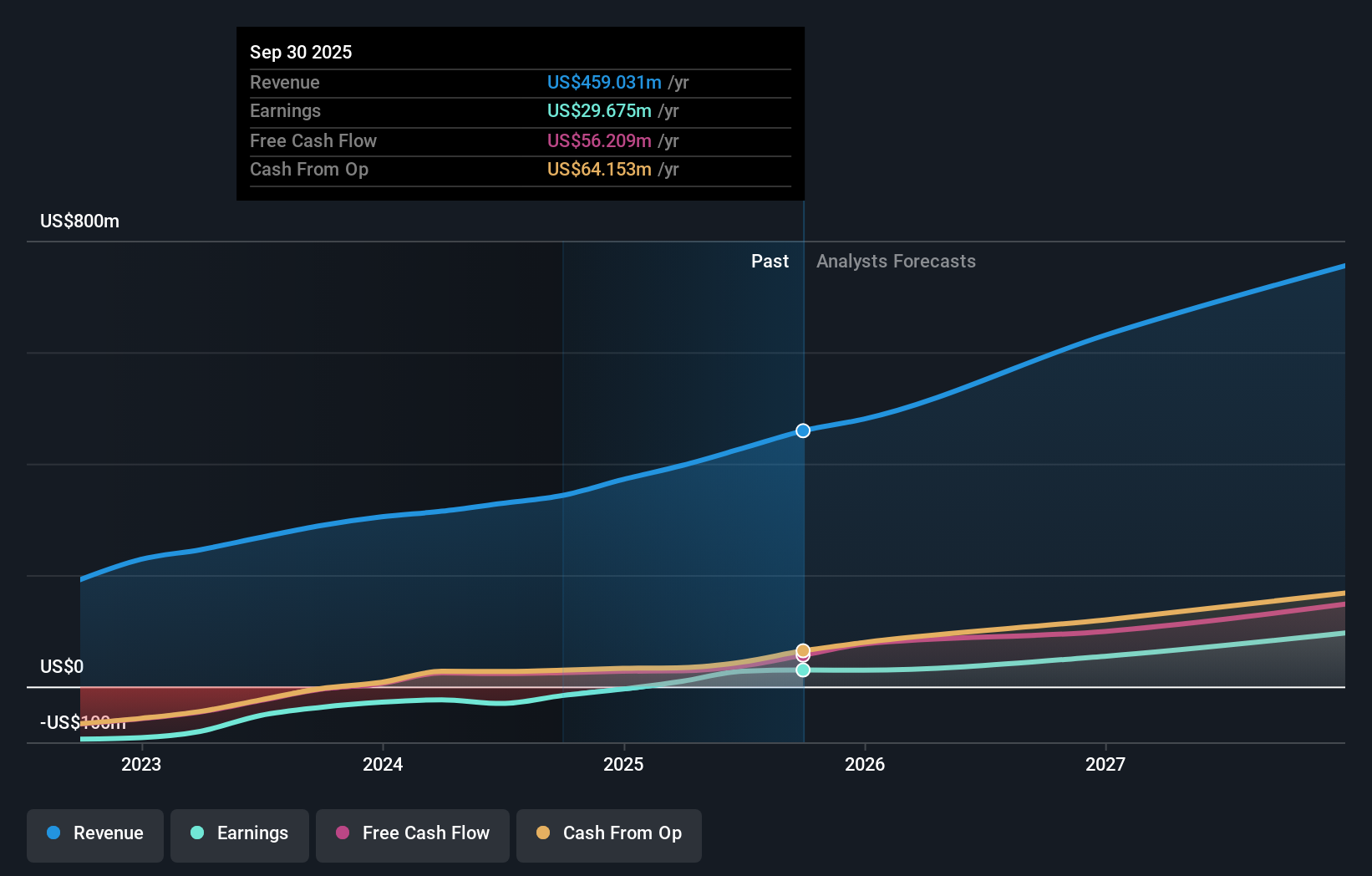
Task: Select the teal Earnings marker on the chart
Action: [x=802, y=670]
